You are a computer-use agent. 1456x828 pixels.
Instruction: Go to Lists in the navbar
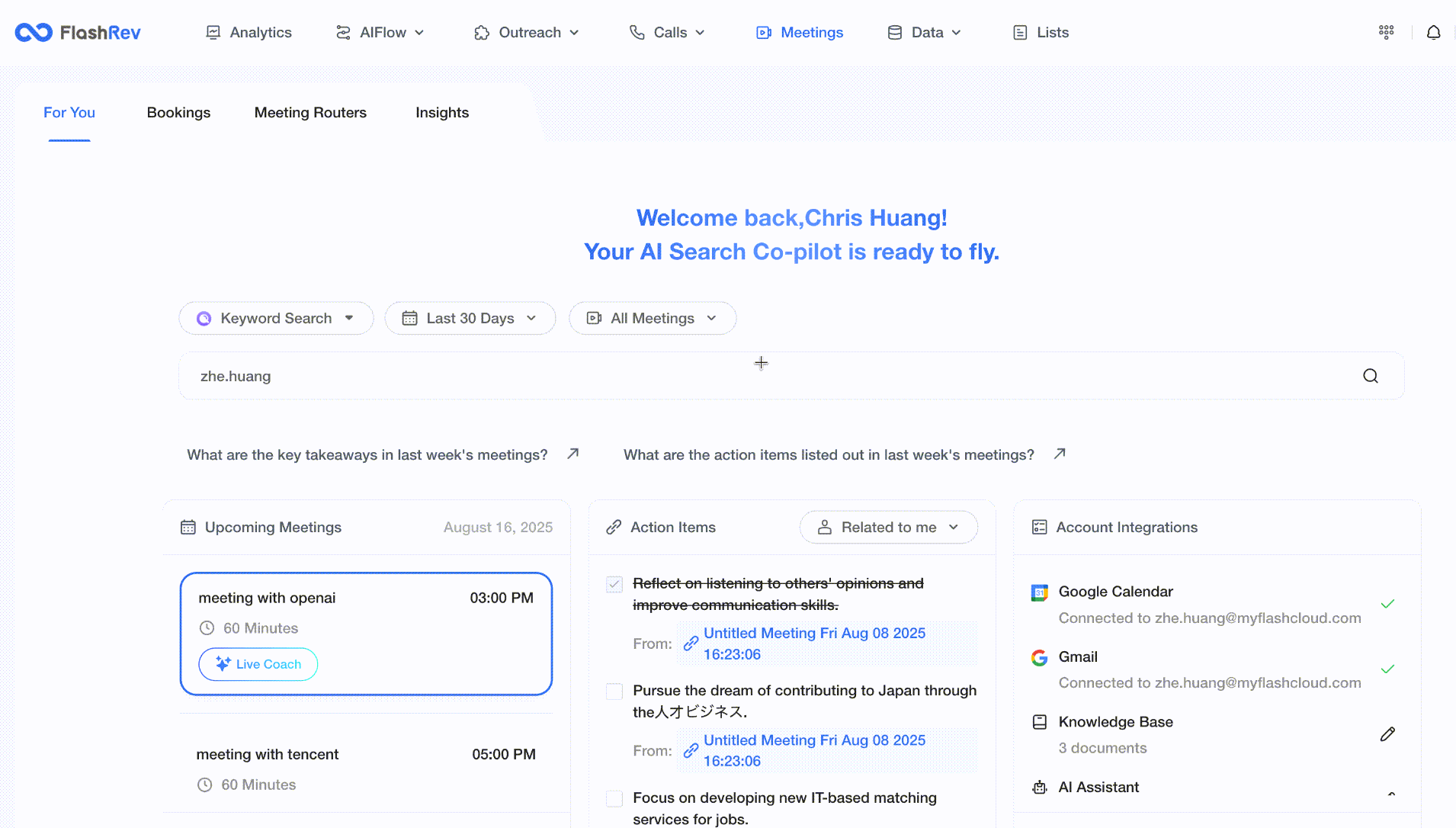tap(1041, 32)
